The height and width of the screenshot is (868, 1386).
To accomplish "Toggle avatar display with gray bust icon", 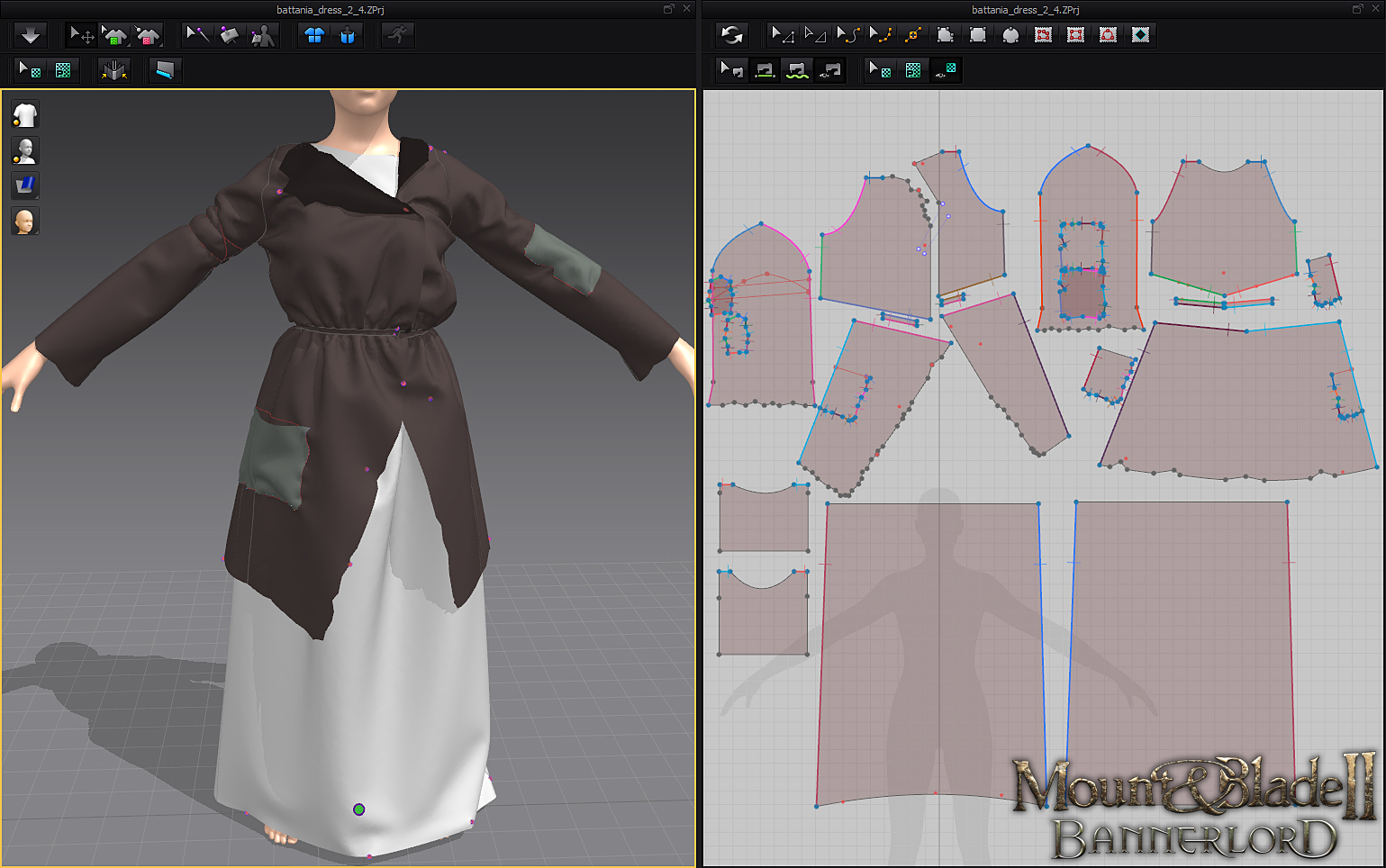I will pyautogui.click(x=25, y=150).
